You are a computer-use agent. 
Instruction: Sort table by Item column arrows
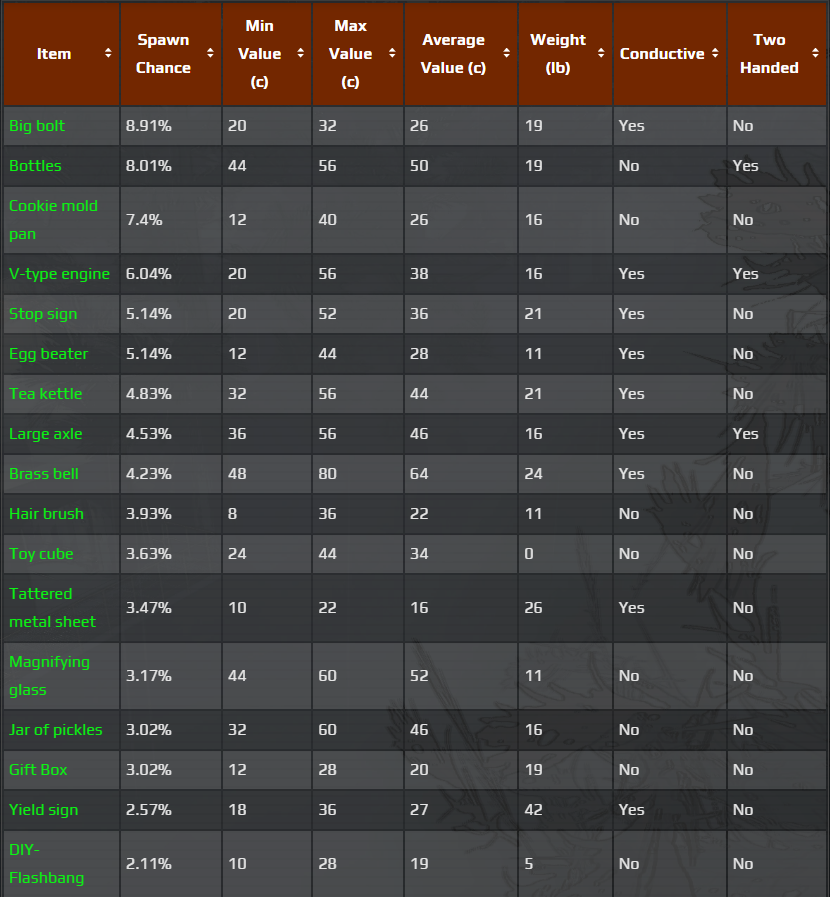[108, 54]
